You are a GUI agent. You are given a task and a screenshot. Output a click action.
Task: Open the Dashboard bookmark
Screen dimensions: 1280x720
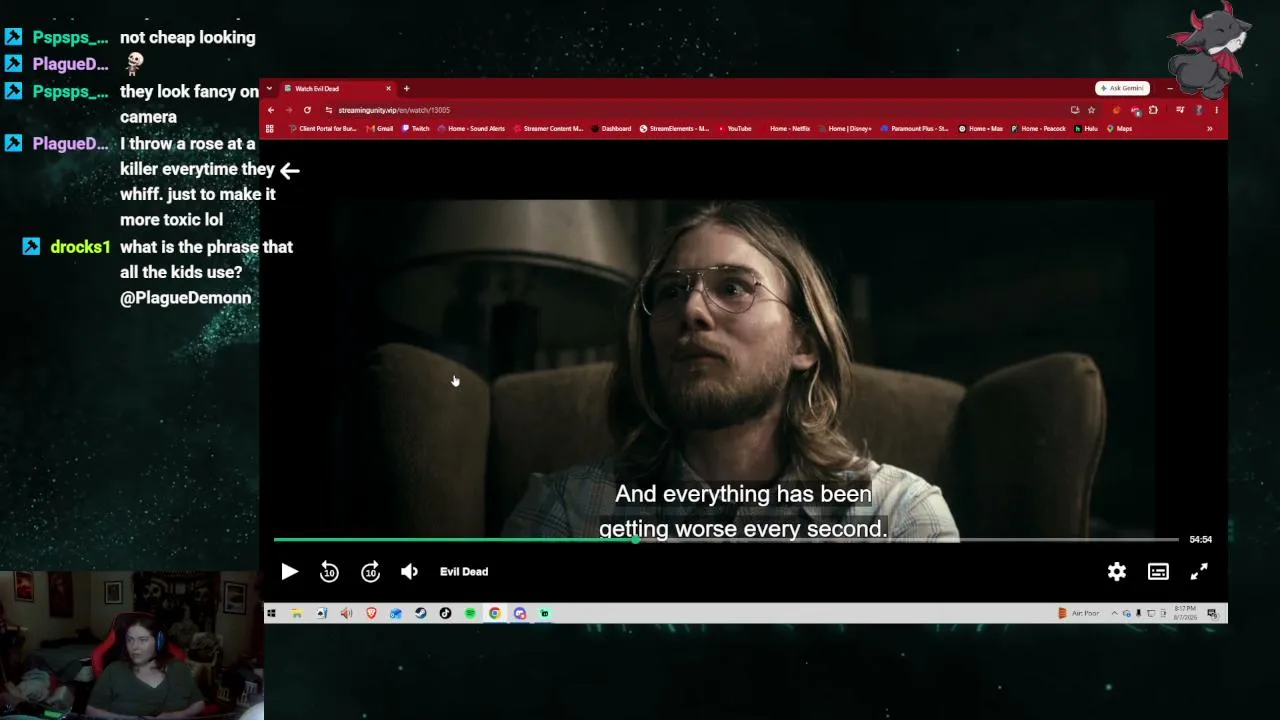(611, 129)
